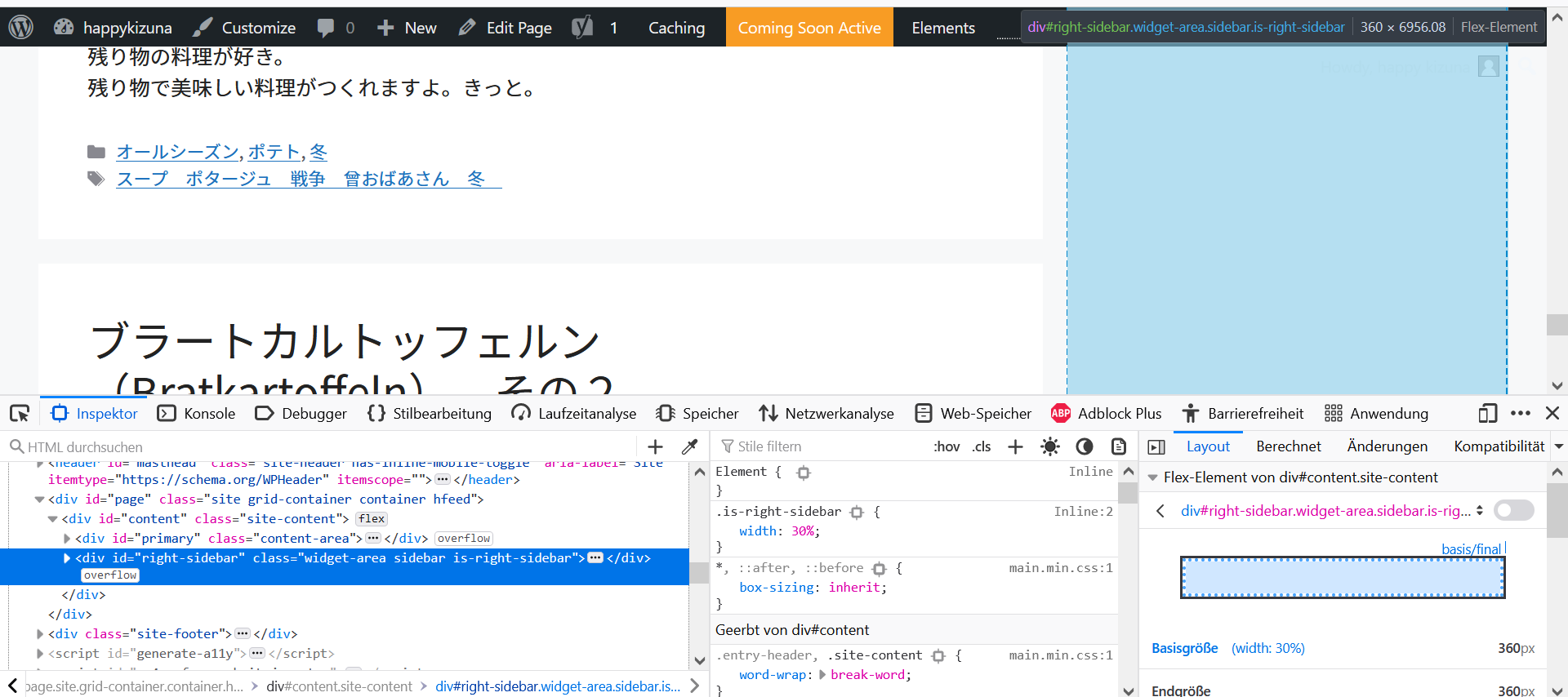The height and width of the screenshot is (697, 1568).
Task: Open the Anwendung tab
Action: pos(1376,413)
